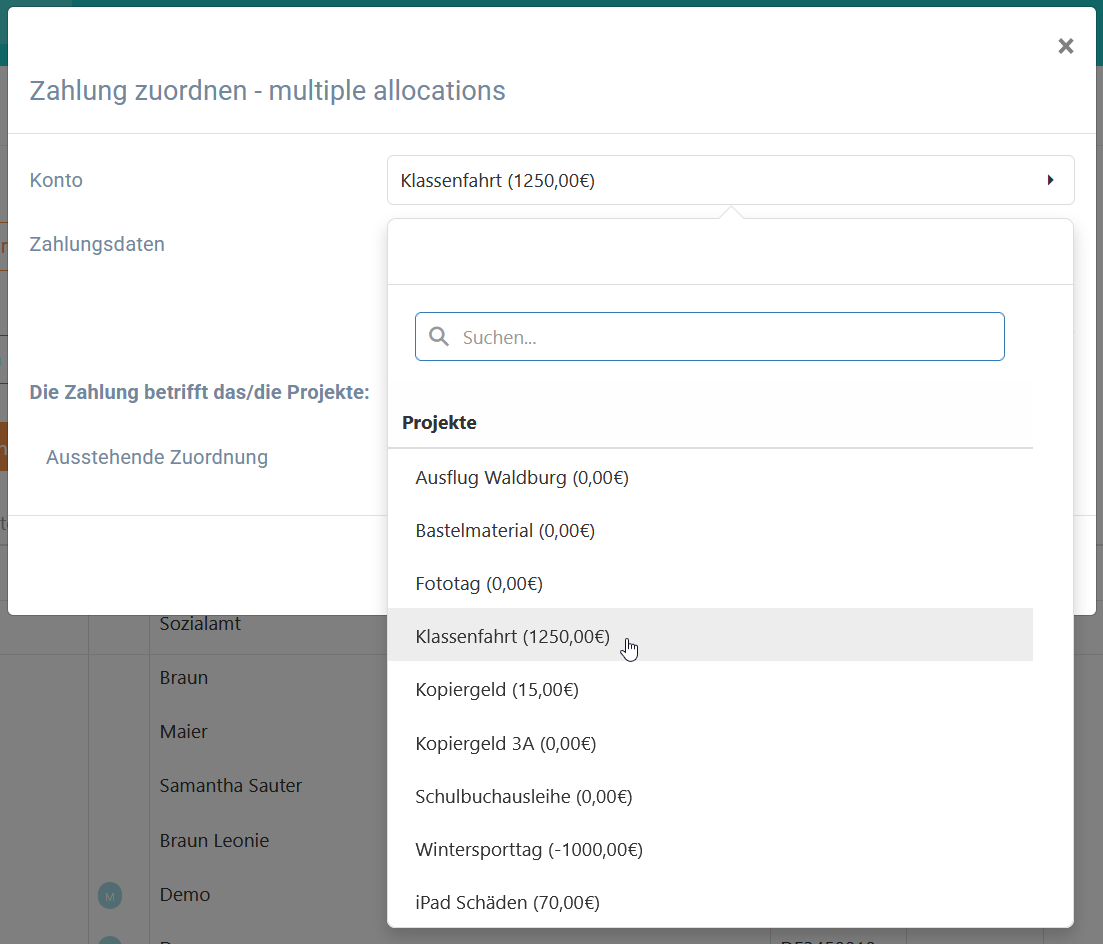
Task: Select Kopiergeld 3A (0,00€) project
Action: (x=710, y=744)
